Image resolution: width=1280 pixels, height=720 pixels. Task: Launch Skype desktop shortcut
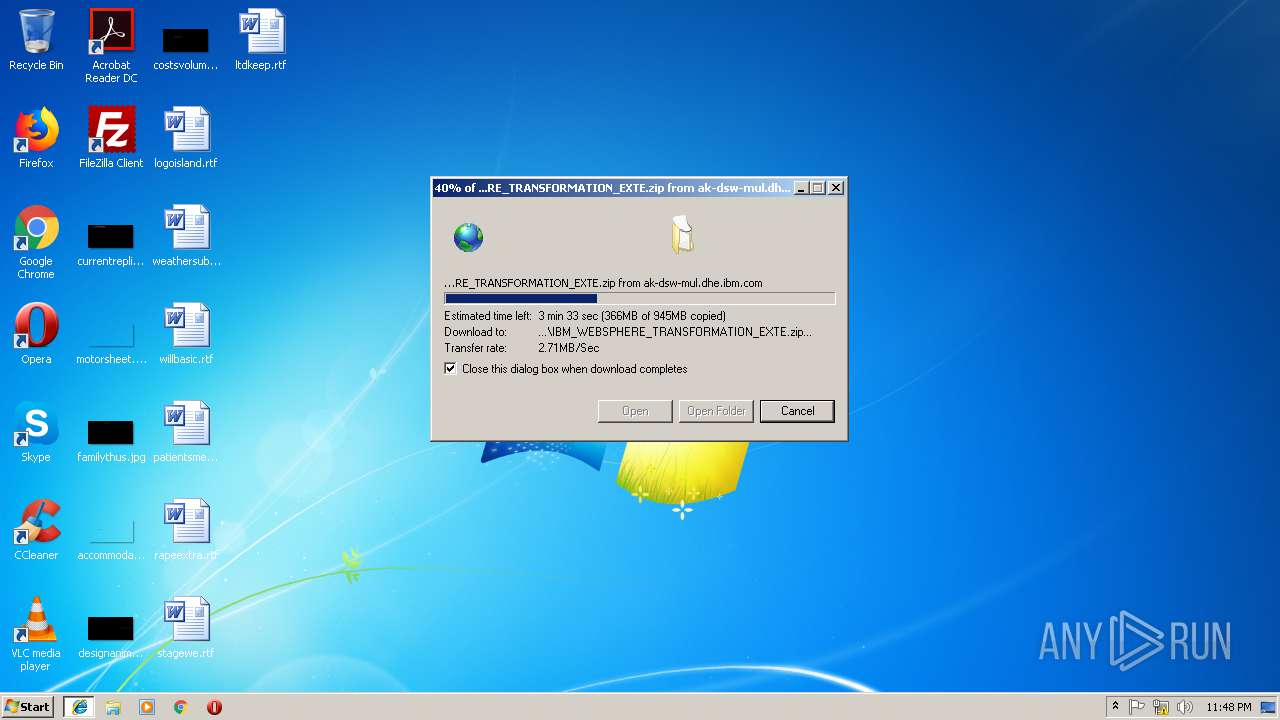tap(36, 432)
